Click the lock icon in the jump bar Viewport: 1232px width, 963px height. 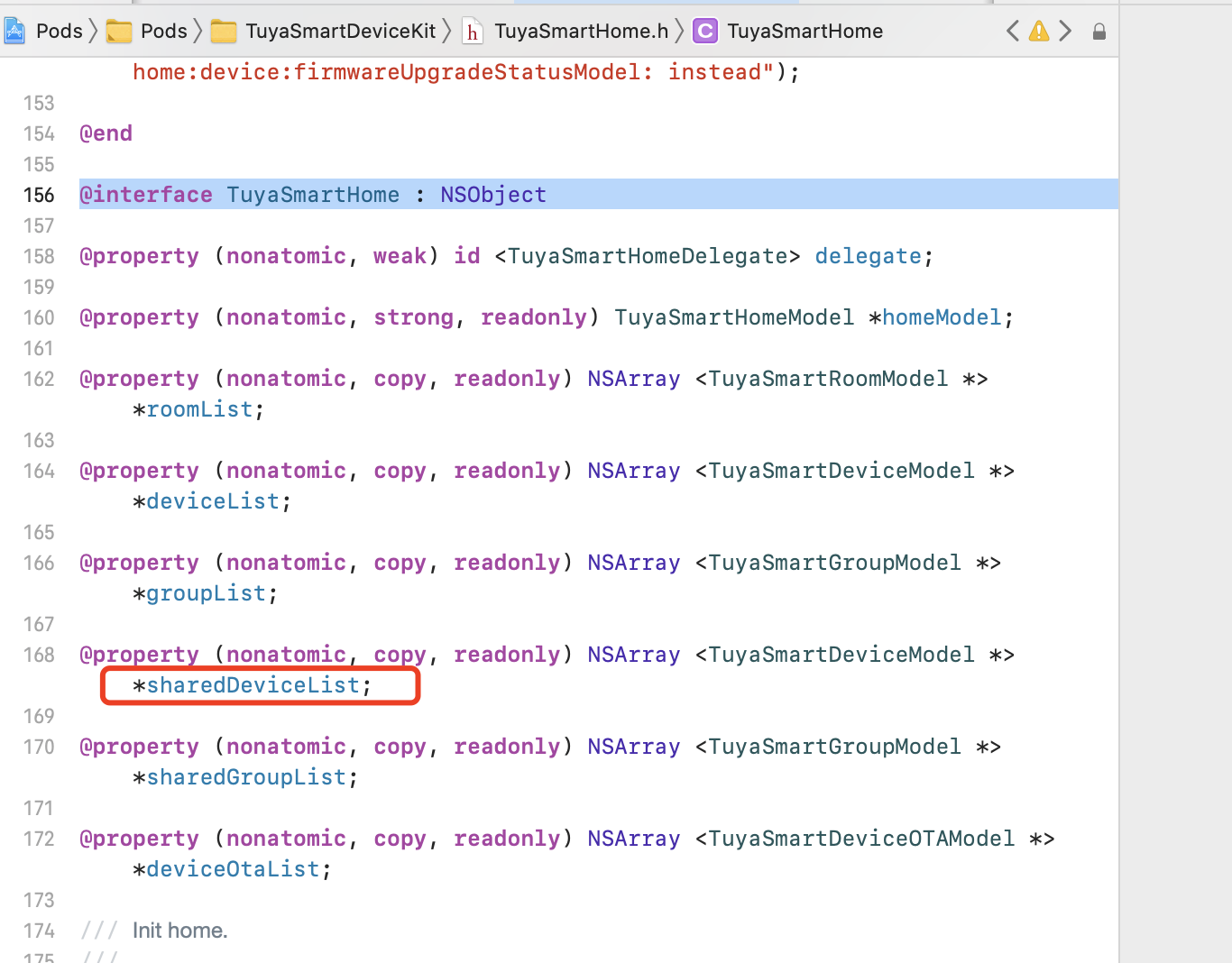tap(1099, 32)
